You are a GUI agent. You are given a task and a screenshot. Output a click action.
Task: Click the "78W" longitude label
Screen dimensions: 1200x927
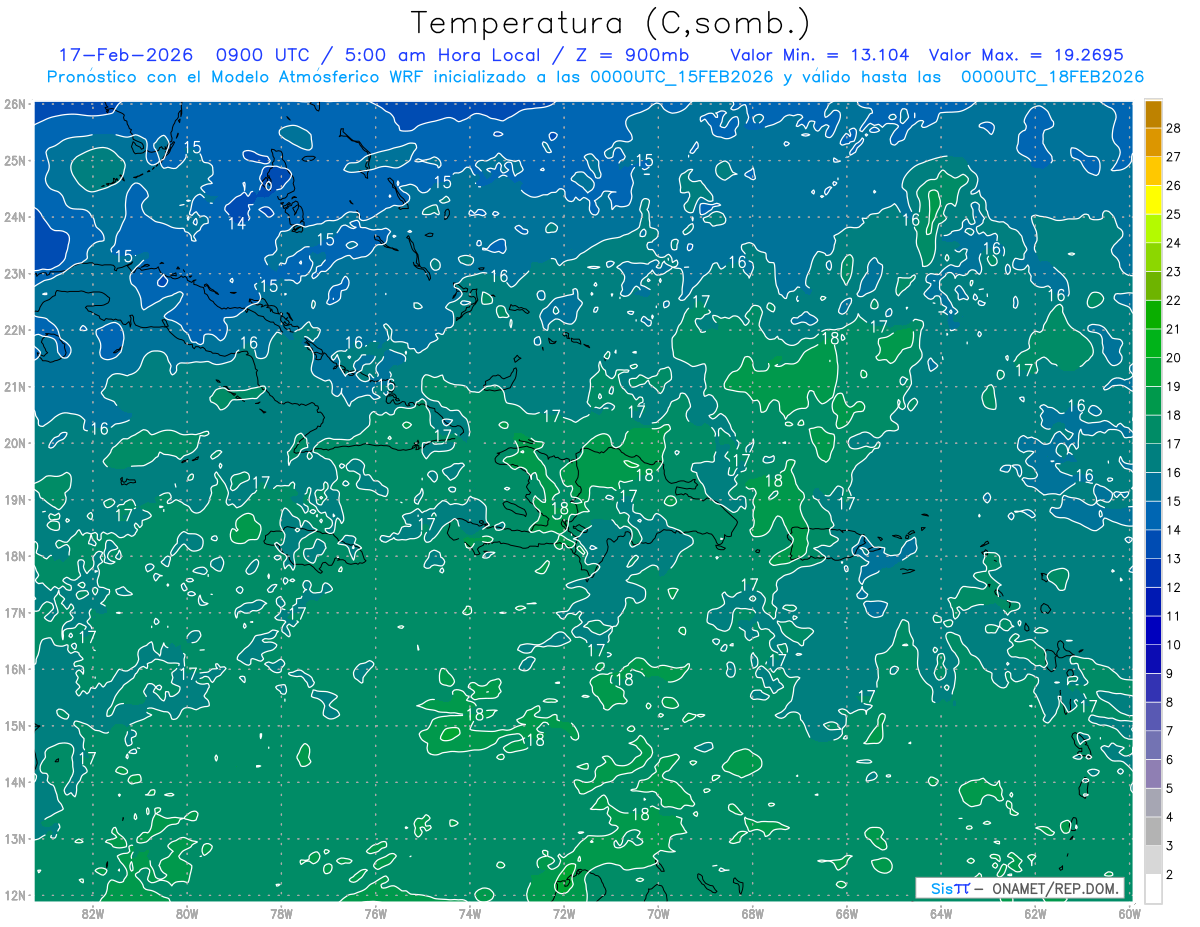tap(281, 913)
